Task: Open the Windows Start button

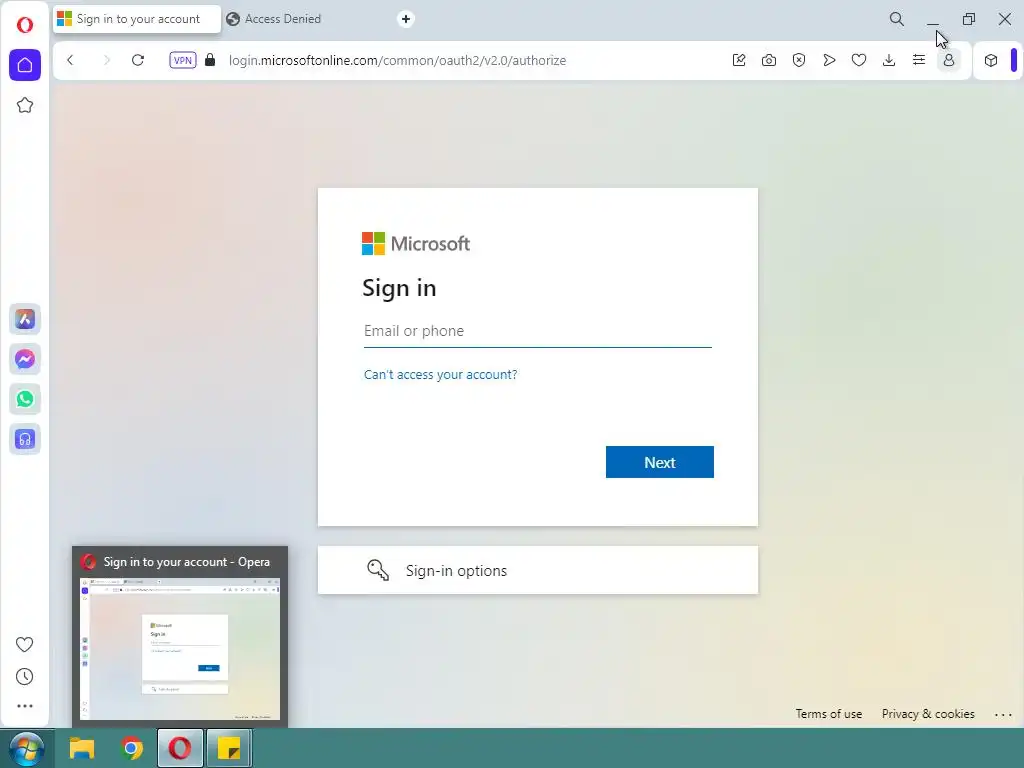Action: click(x=26, y=748)
